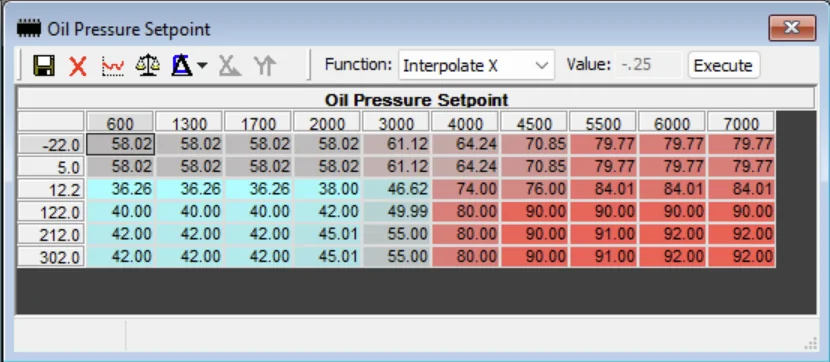Select cell 91.00 in the 212.0 row

(603, 234)
